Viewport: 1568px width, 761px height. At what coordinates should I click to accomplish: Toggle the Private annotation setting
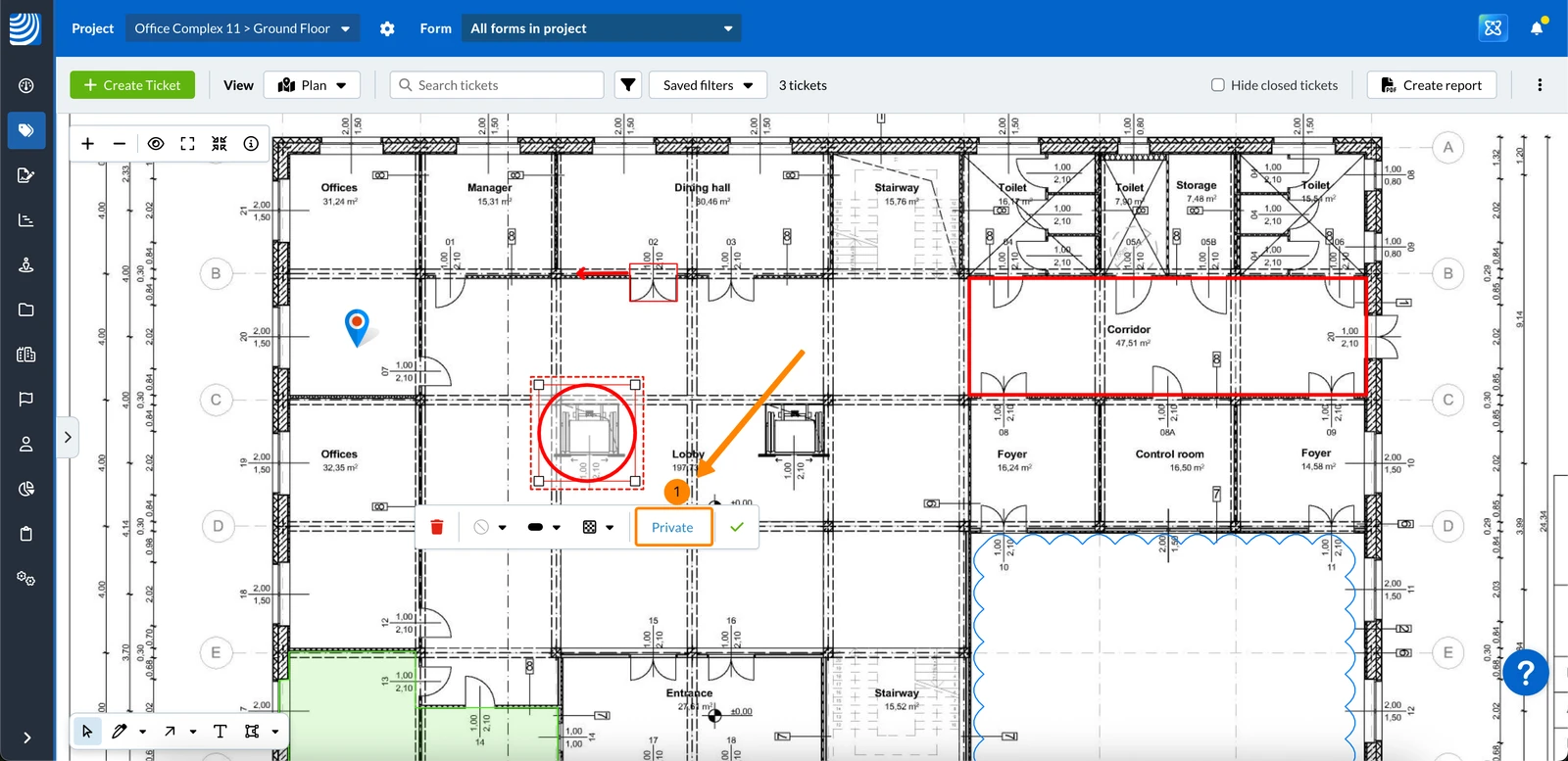click(x=672, y=527)
